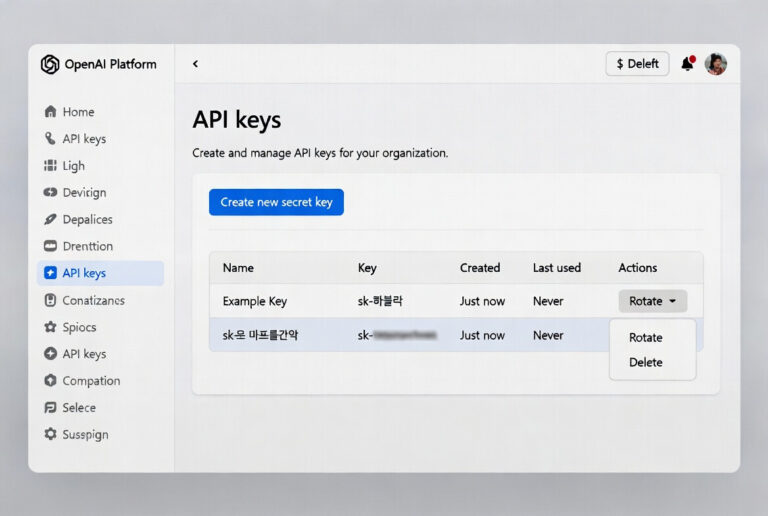The width and height of the screenshot is (768, 516).
Task: Click Just now in Example Key row
Action: pos(482,301)
